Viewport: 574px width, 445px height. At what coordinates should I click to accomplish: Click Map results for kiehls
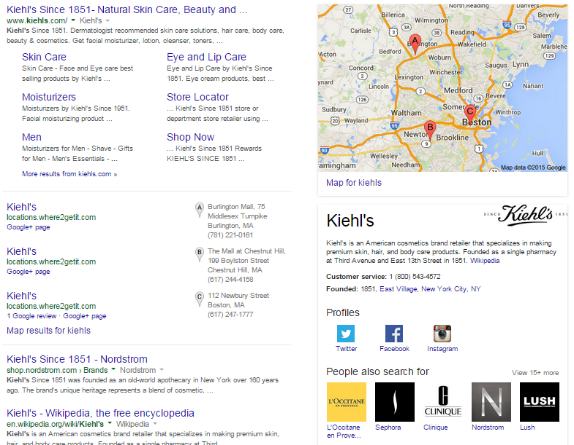pyautogui.click(x=48, y=330)
